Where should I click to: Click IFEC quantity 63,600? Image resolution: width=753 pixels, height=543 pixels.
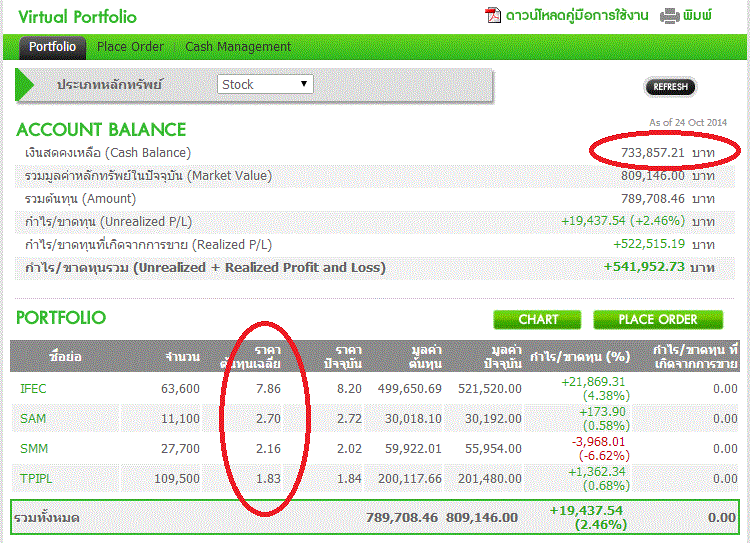(180, 388)
